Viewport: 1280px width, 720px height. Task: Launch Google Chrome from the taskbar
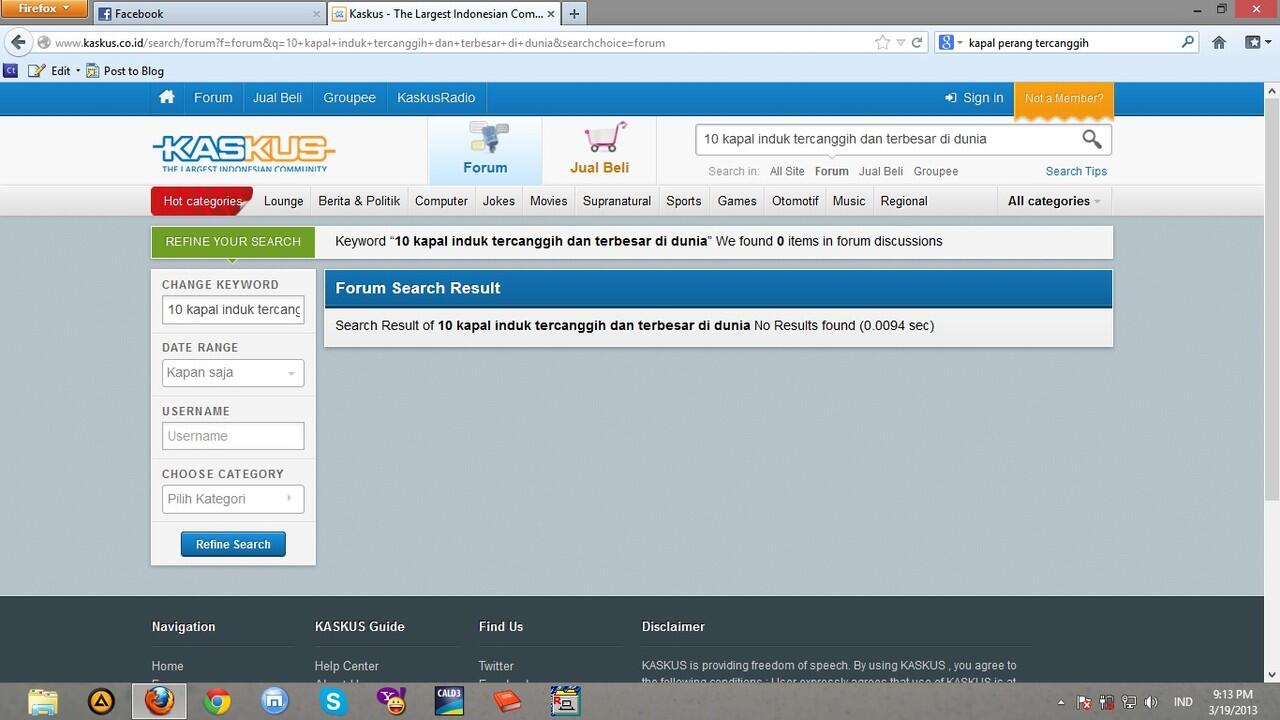(x=217, y=701)
